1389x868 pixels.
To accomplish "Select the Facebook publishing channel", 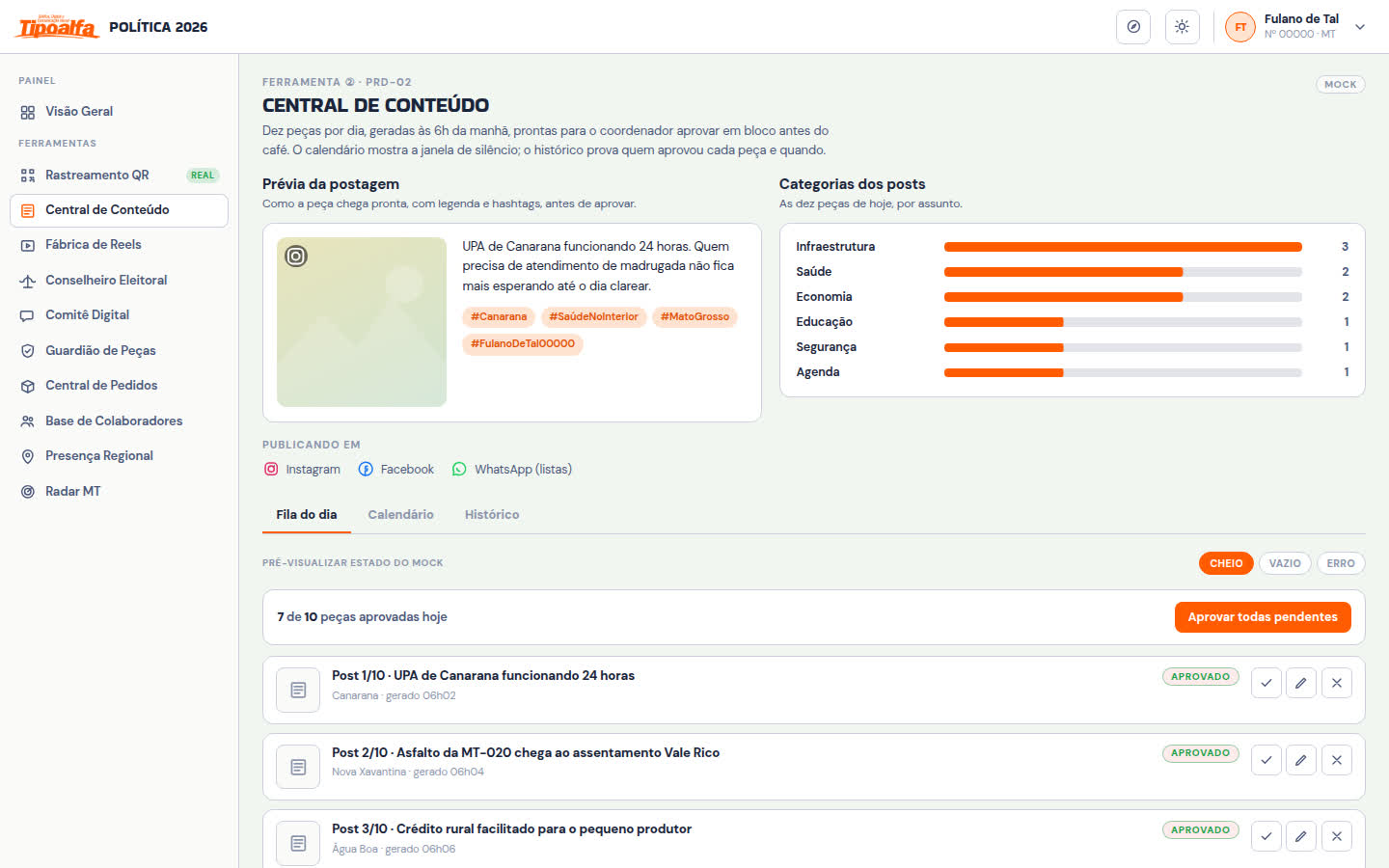I will (x=396, y=470).
